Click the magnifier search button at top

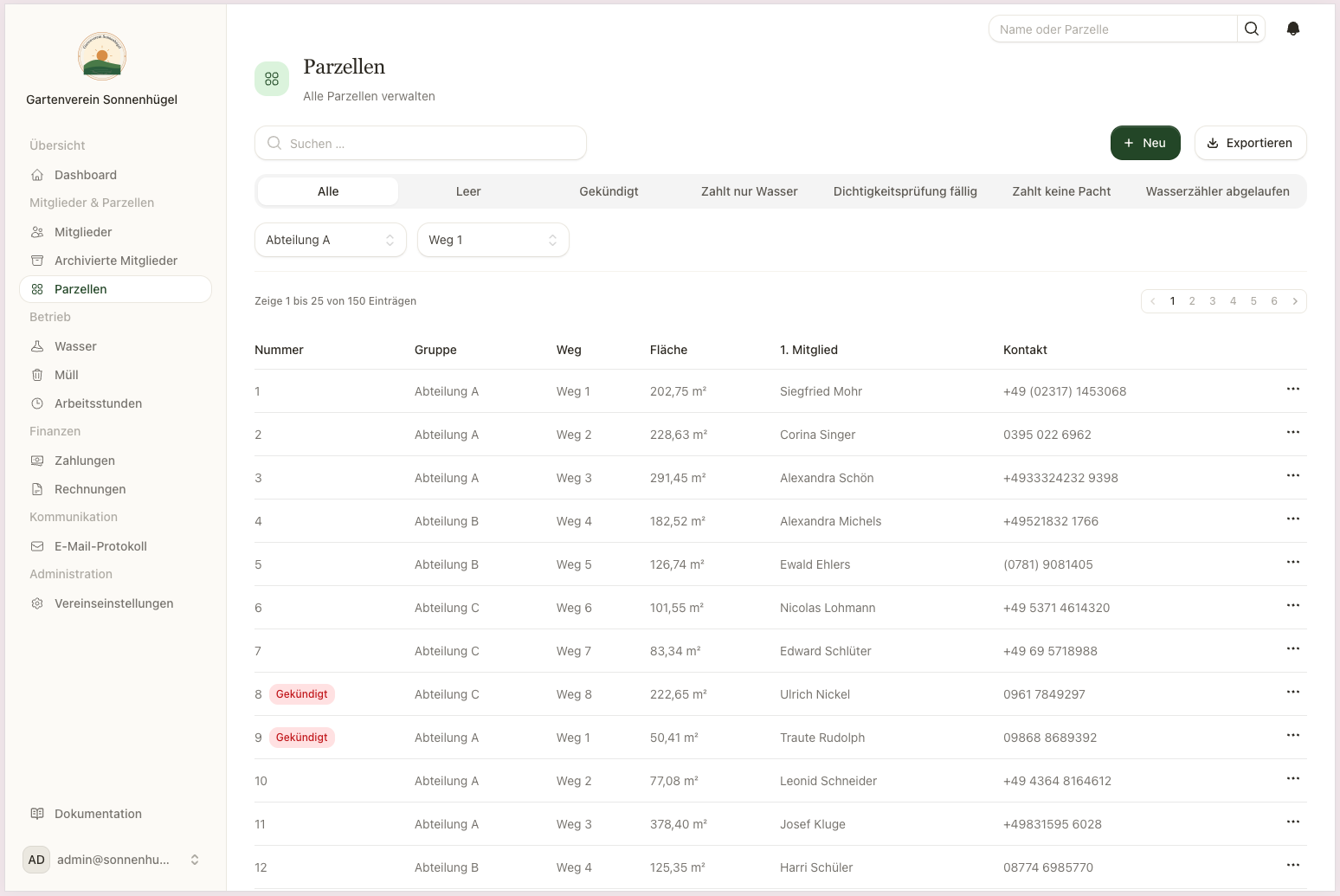pos(1252,29)
